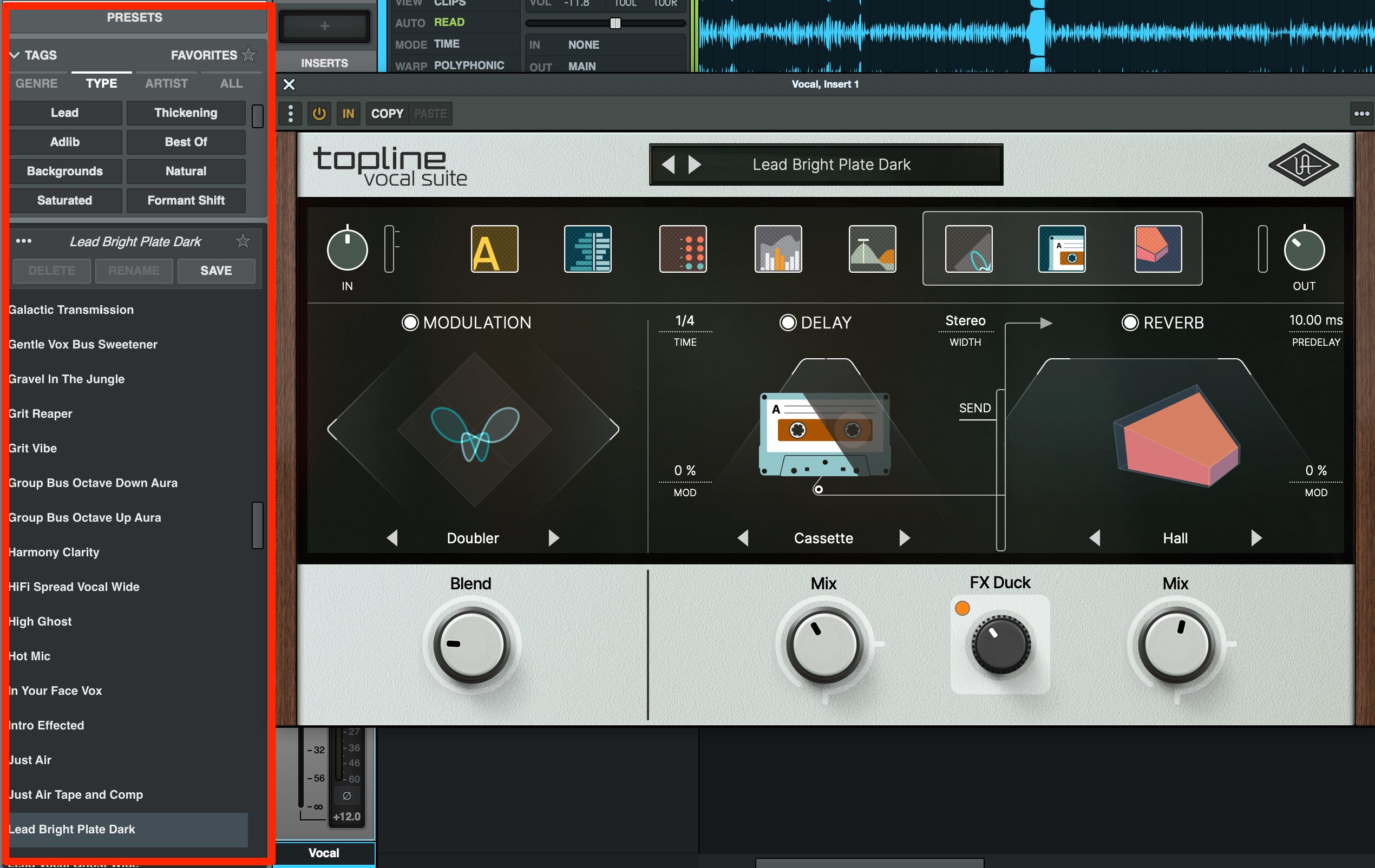The image size is (1375, 868).
Task: Open the INSERTS section tab
Action: click(324, 63)
